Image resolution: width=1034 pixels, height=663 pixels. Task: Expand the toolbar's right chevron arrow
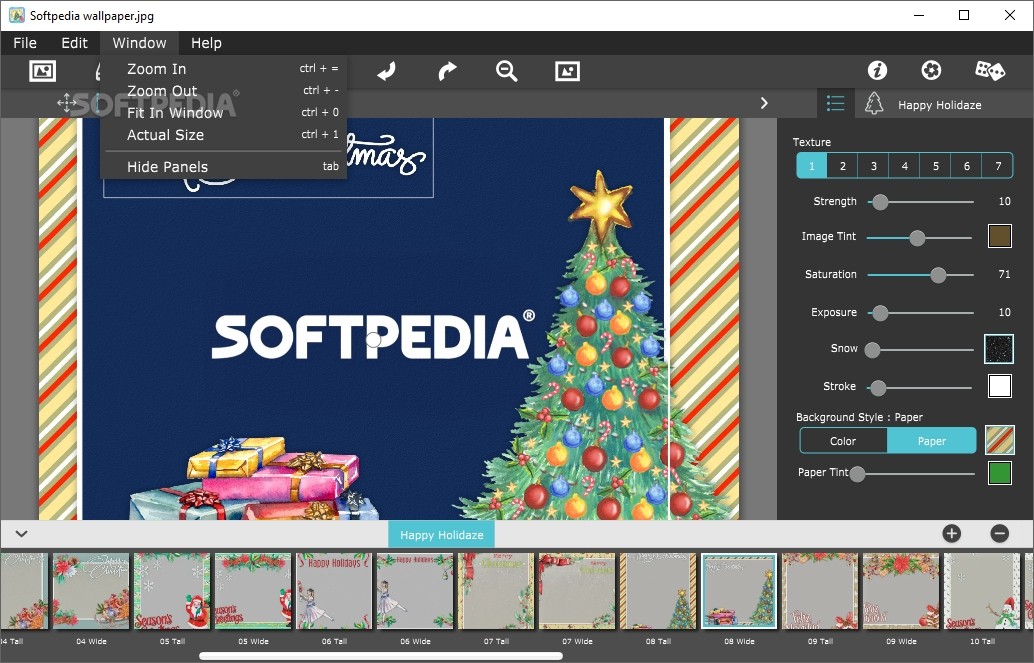click(764, 103)
